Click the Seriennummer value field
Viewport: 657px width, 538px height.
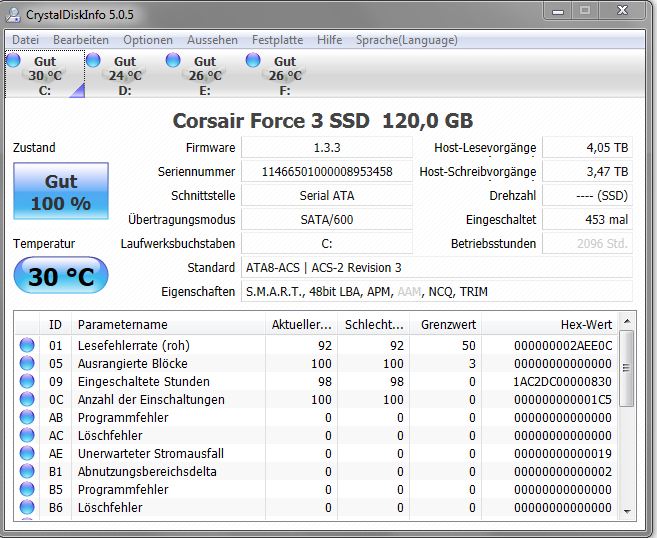pos(327,171)
